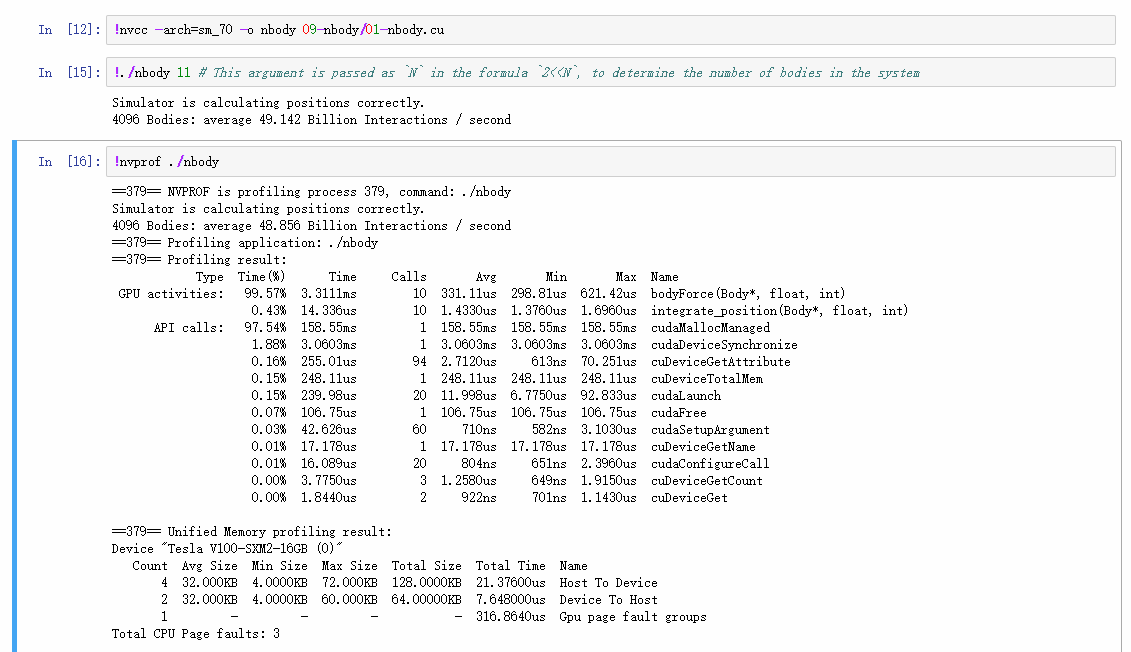The image size is (1131, 652).
Task: Click the 128.0000KB total size value
Action: pyautogui.click(x=426, y=583)
